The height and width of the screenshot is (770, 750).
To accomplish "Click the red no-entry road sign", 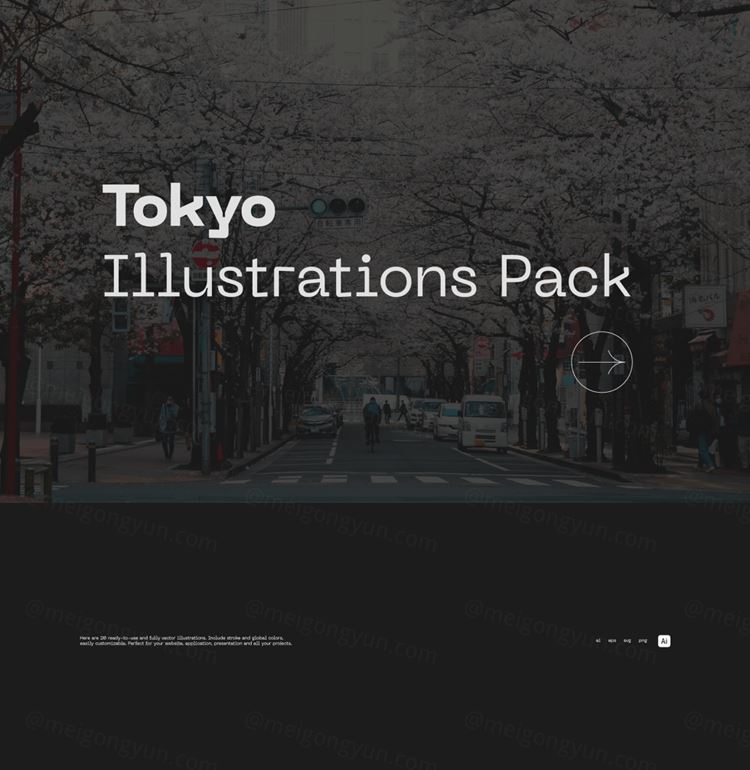I will pos(206,253).
